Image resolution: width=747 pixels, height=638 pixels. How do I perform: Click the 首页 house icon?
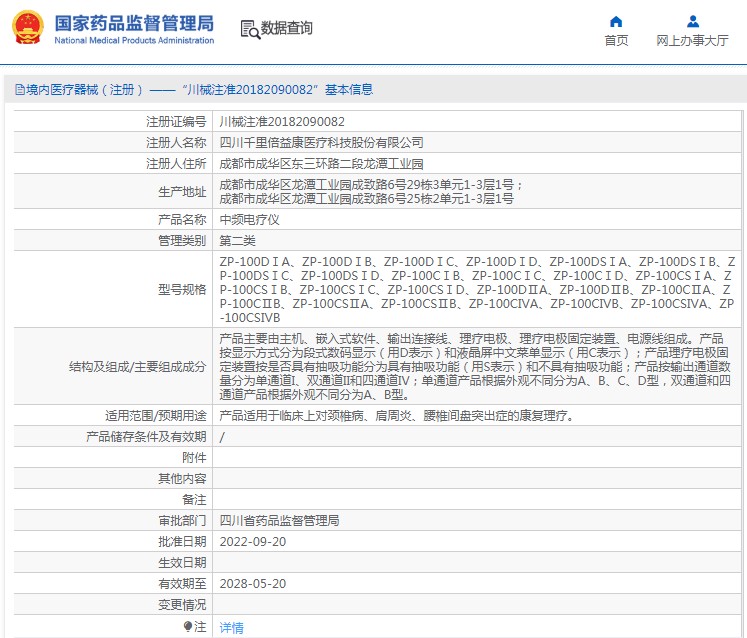click(616, 21)
